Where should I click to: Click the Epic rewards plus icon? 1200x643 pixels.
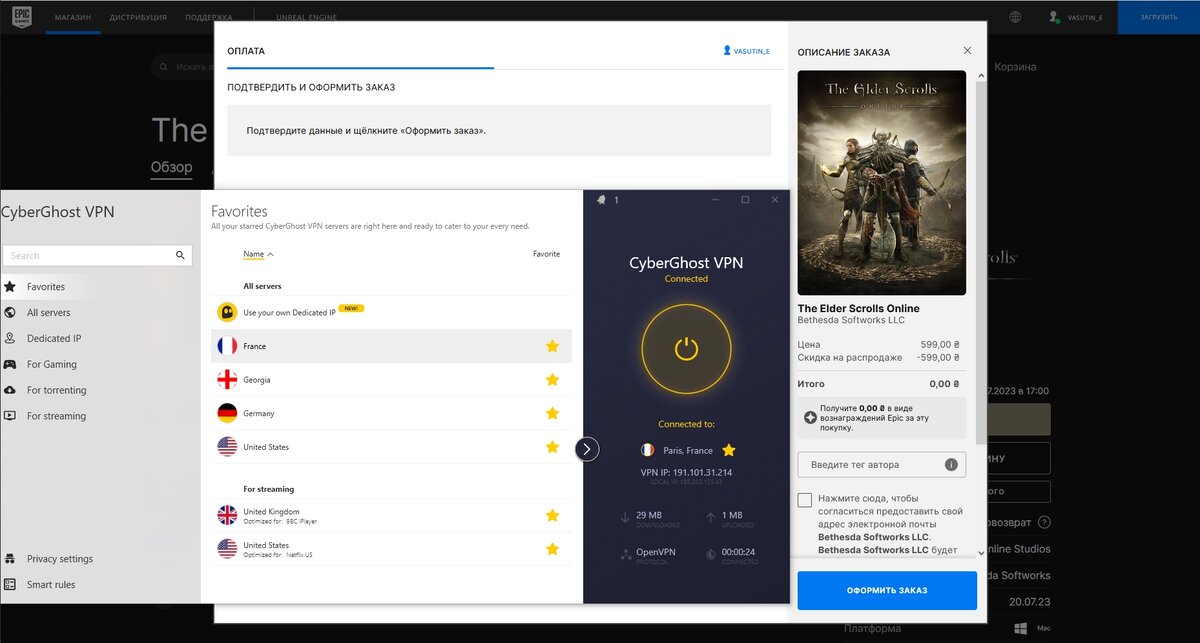click(810, 418)
